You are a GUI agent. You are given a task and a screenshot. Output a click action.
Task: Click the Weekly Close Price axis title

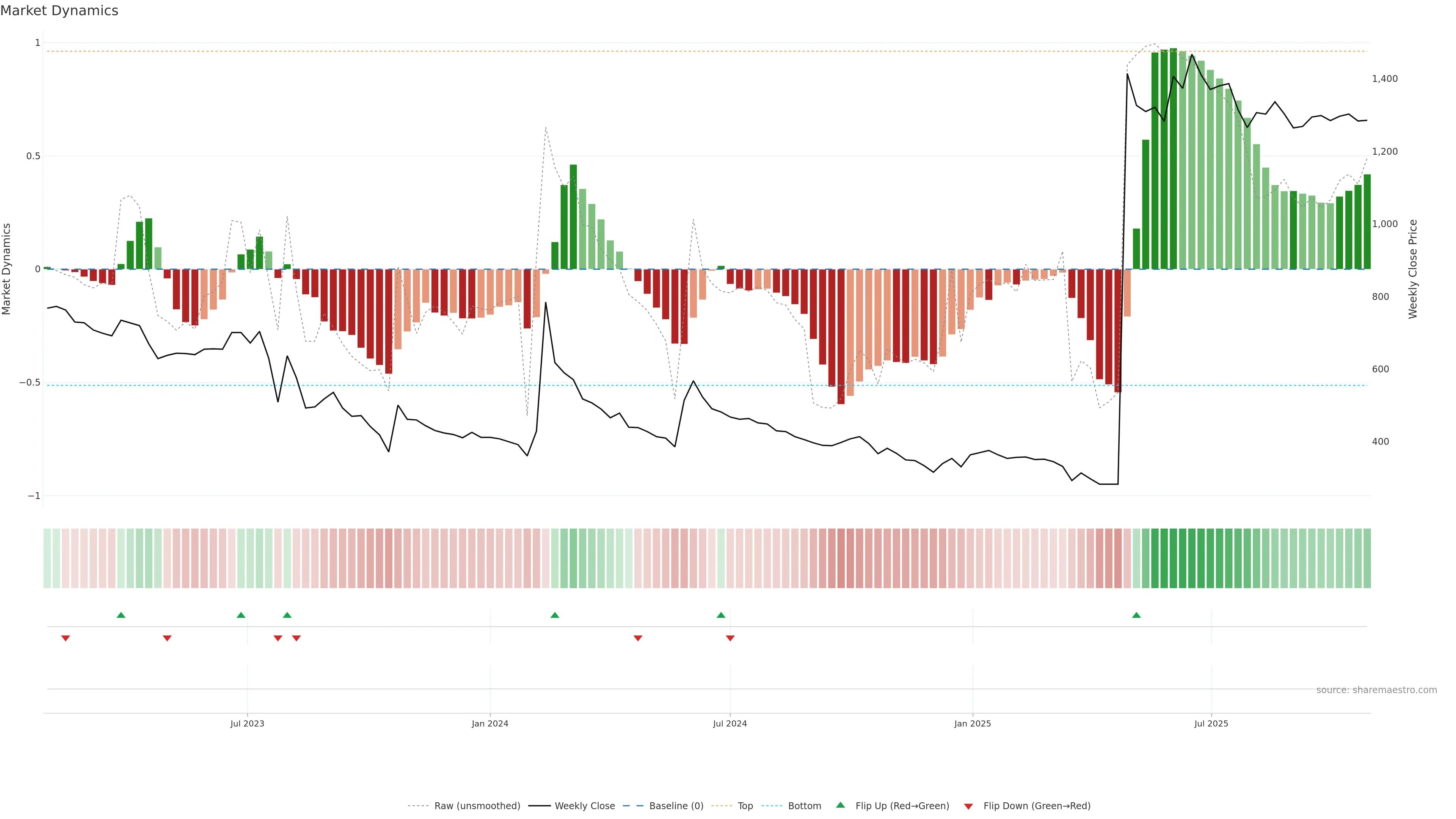pos(1412,269)
